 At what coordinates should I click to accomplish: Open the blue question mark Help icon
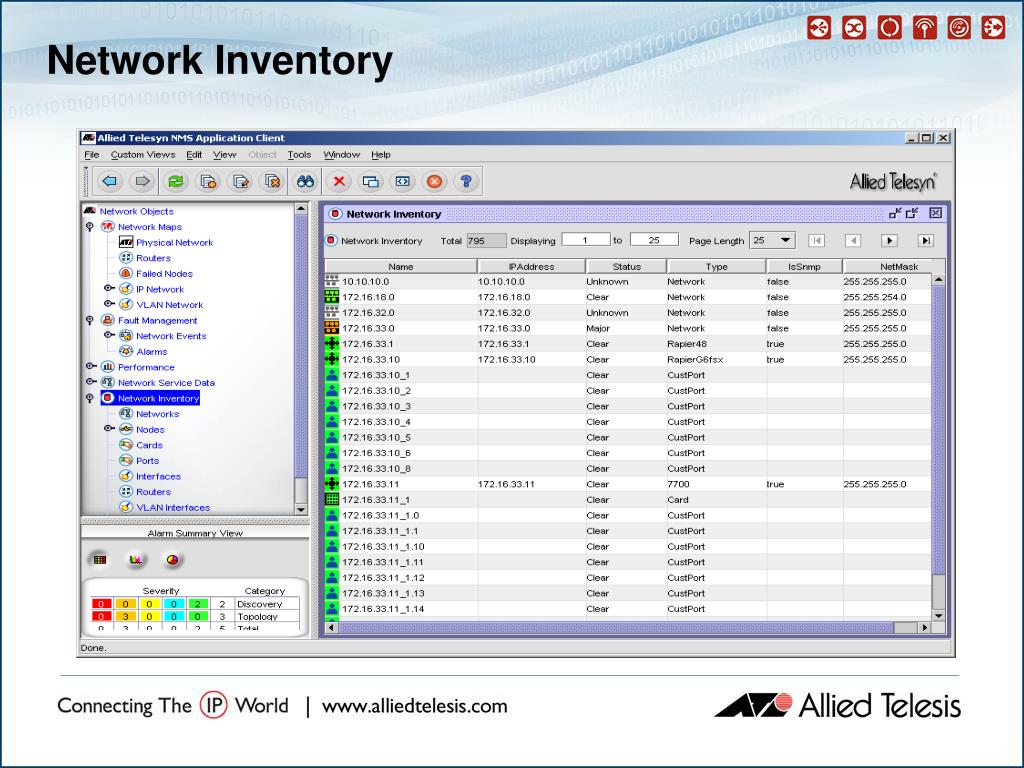pyautogui.click(x=466, y=181)
